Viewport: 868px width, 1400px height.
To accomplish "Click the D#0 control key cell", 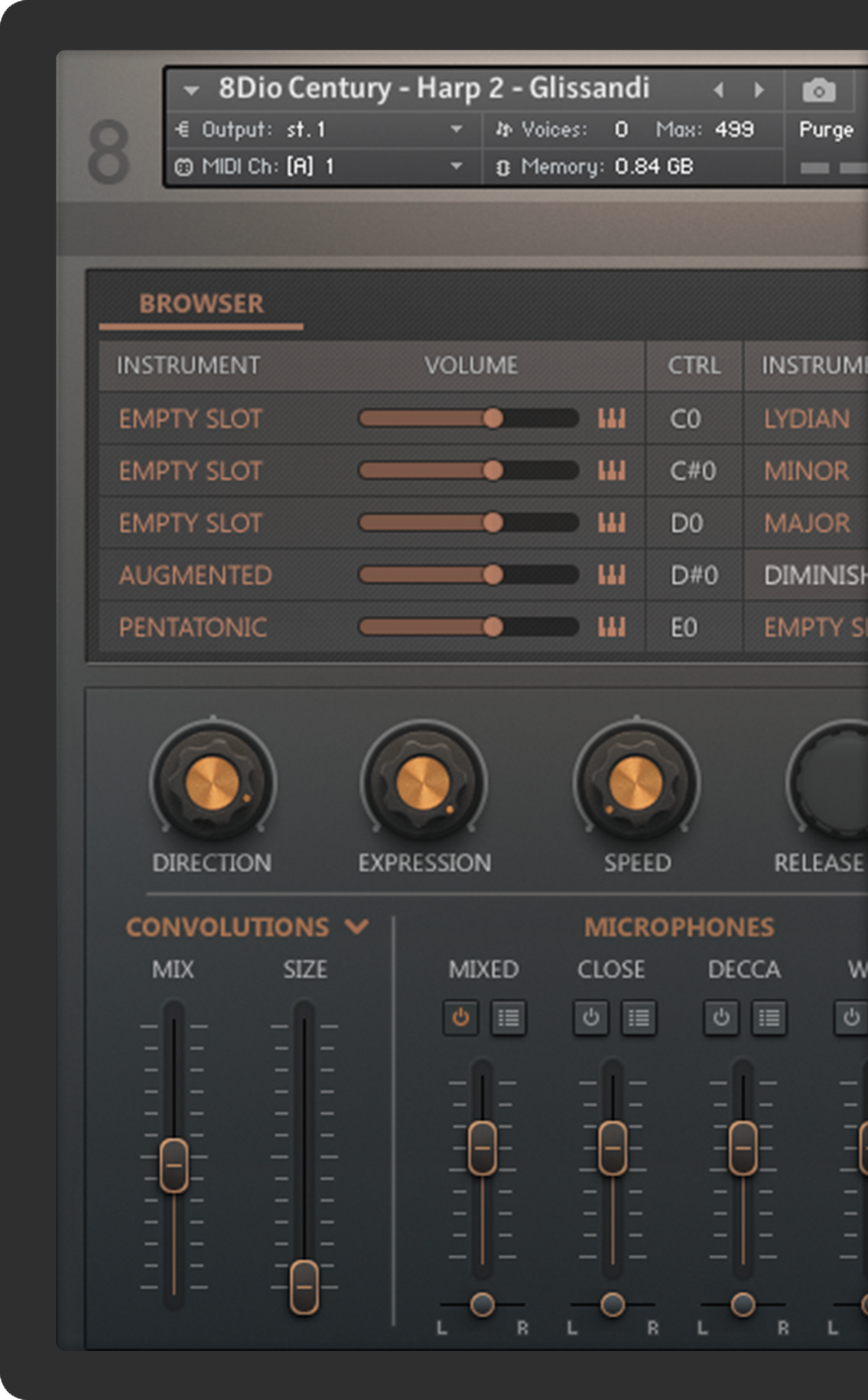I will [x=694, y=575].
